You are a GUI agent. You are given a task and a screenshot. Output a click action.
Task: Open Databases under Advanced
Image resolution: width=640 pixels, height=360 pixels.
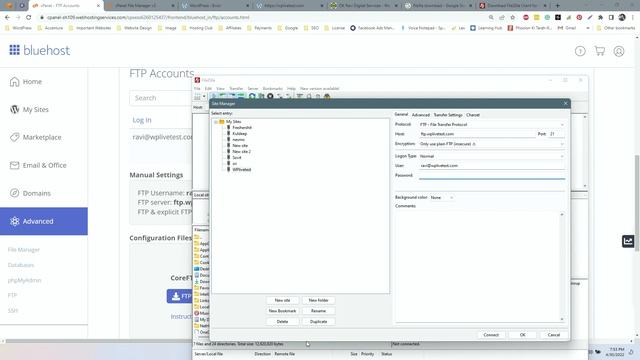click(x=21, y=265)
